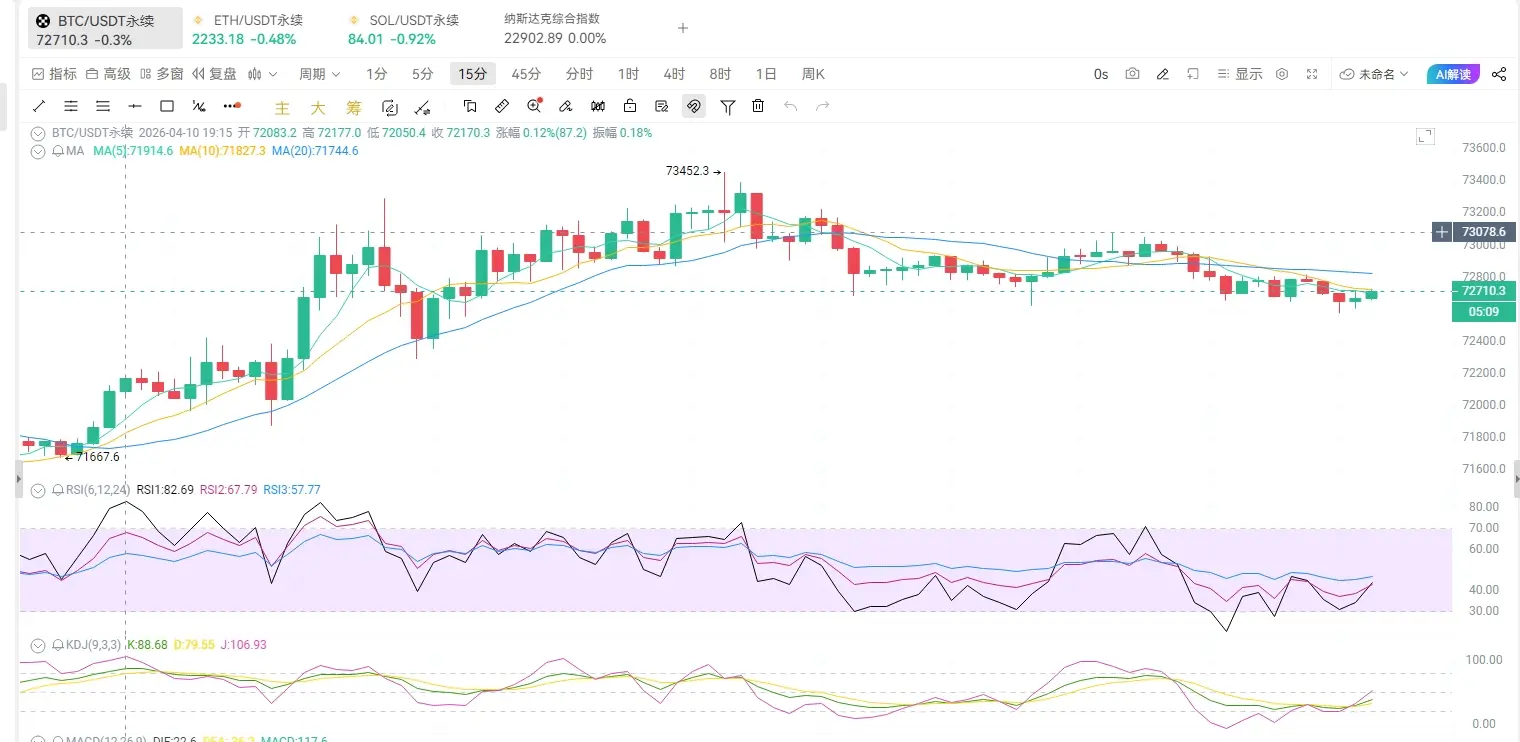Click the 0s refresh interval indicator
This screenshot has width=1520, height=742.
pos(1101,74)
